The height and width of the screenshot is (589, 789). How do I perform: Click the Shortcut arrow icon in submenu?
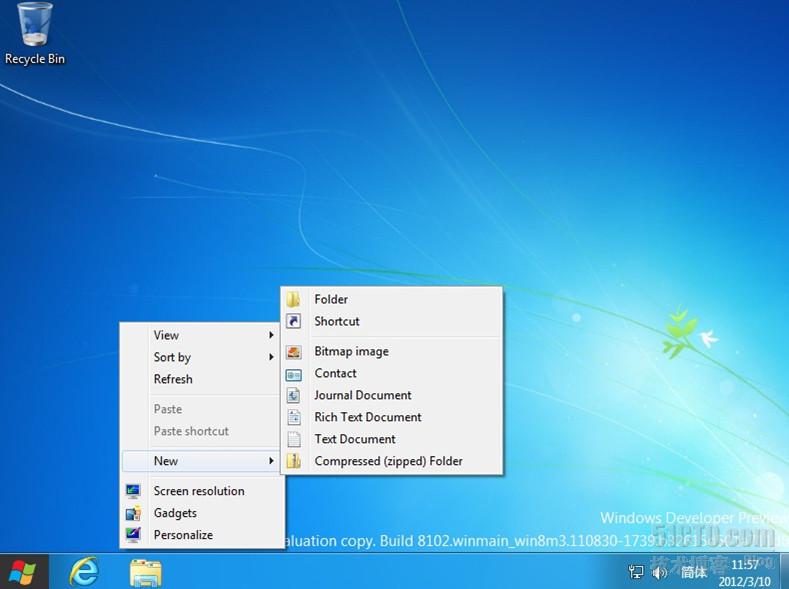tap(293, 321)
